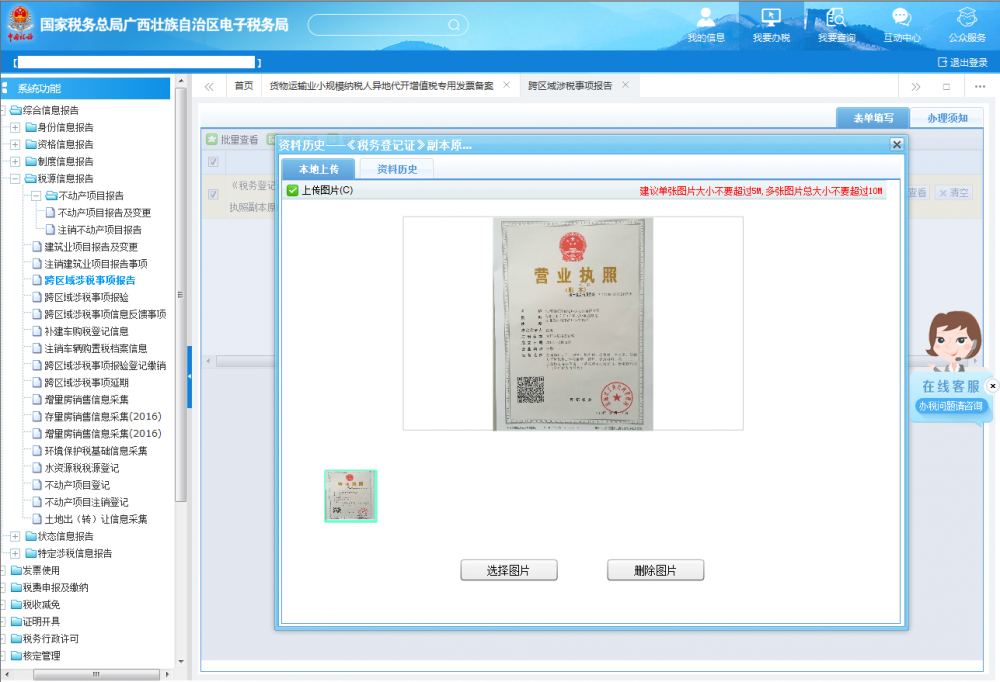Viewport: 1000px width, 682px height.
Task: Select the uploaded license thumbnail
Action: pos(350,496)
